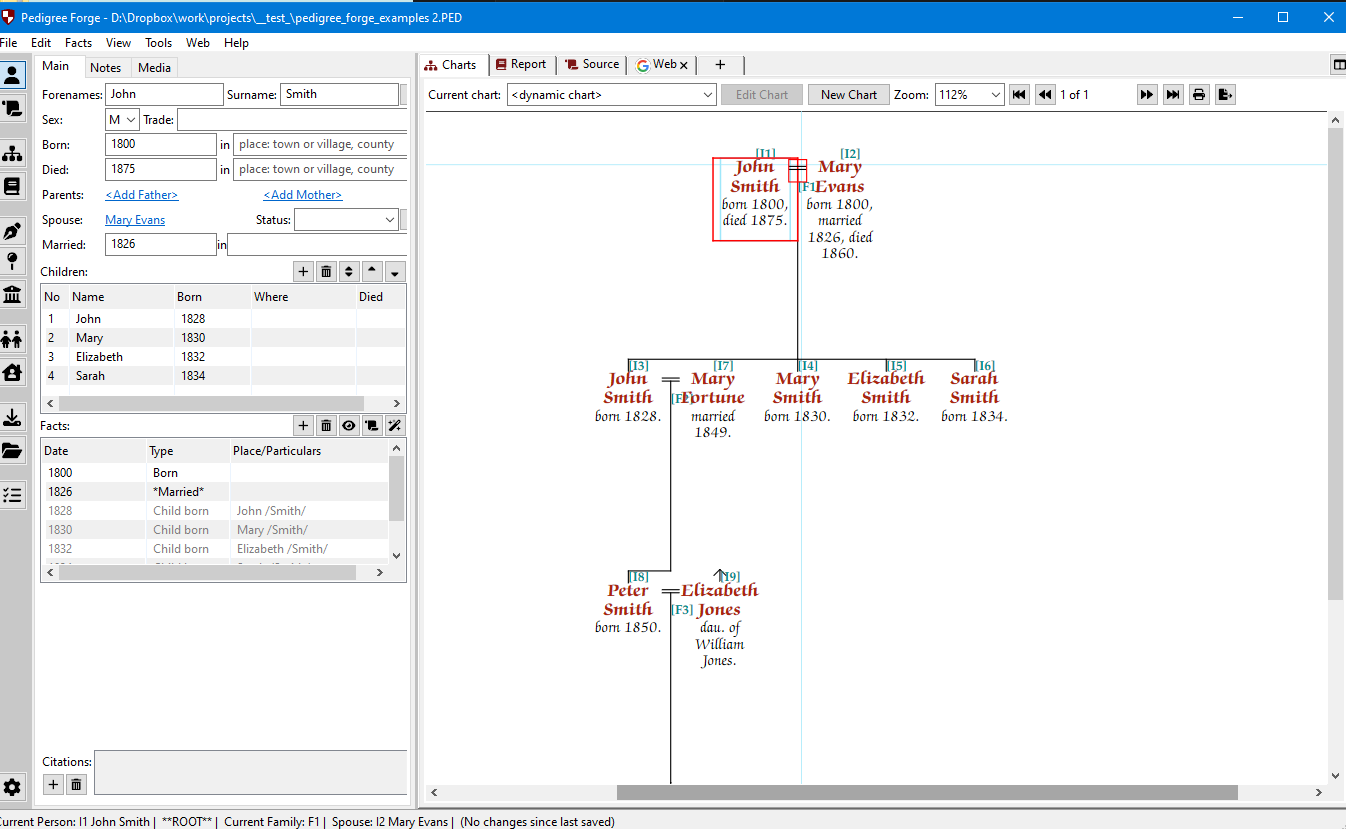Open the Sex dropdown

pos(122,120)
